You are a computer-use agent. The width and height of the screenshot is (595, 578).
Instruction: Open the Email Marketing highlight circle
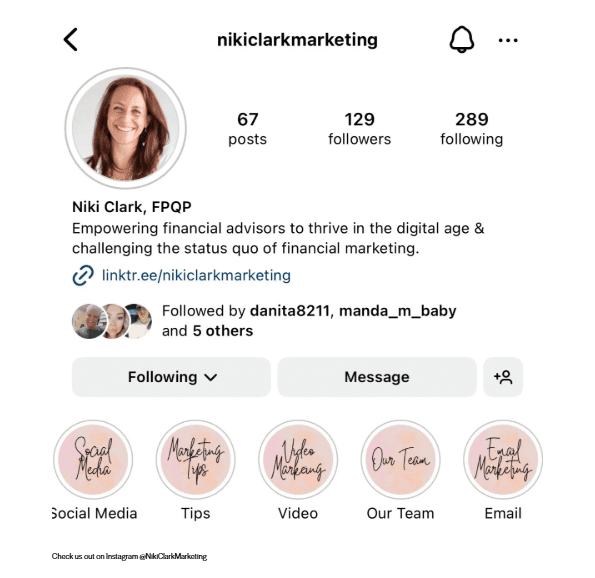[503, 460]
